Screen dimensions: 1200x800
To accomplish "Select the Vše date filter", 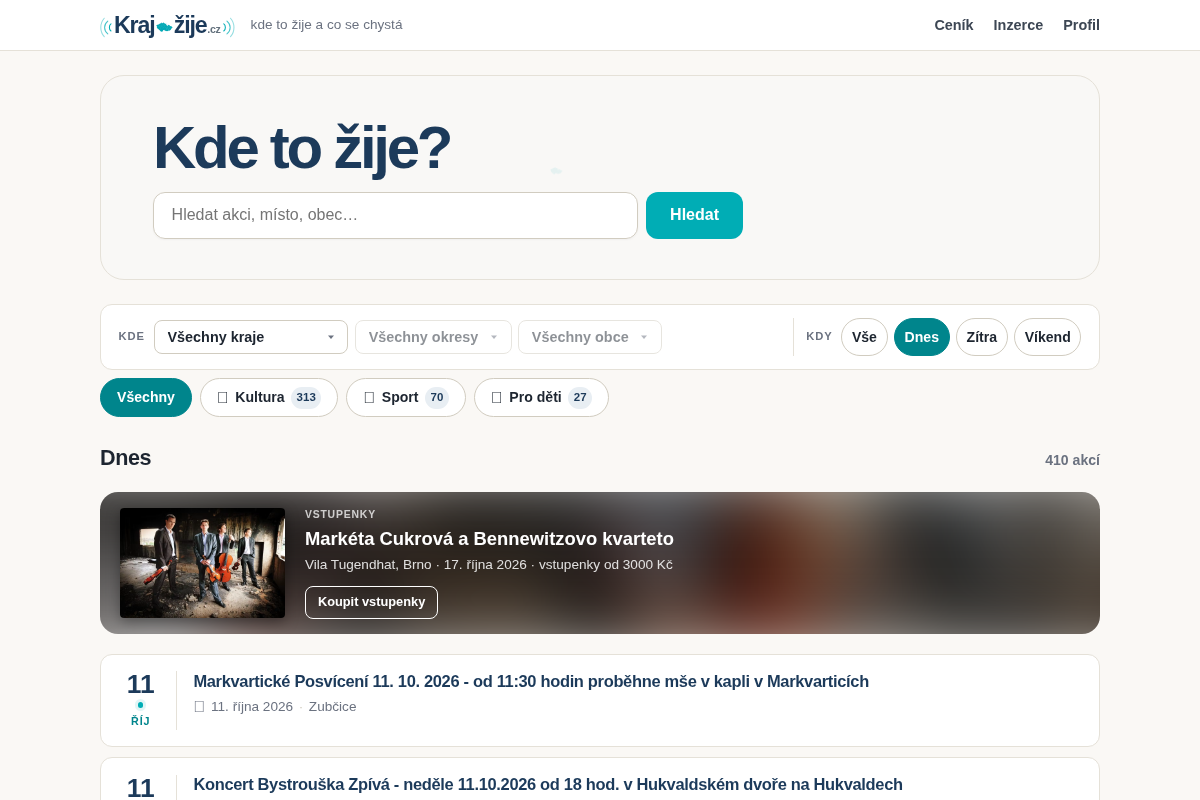I will [x=864, y=337].
